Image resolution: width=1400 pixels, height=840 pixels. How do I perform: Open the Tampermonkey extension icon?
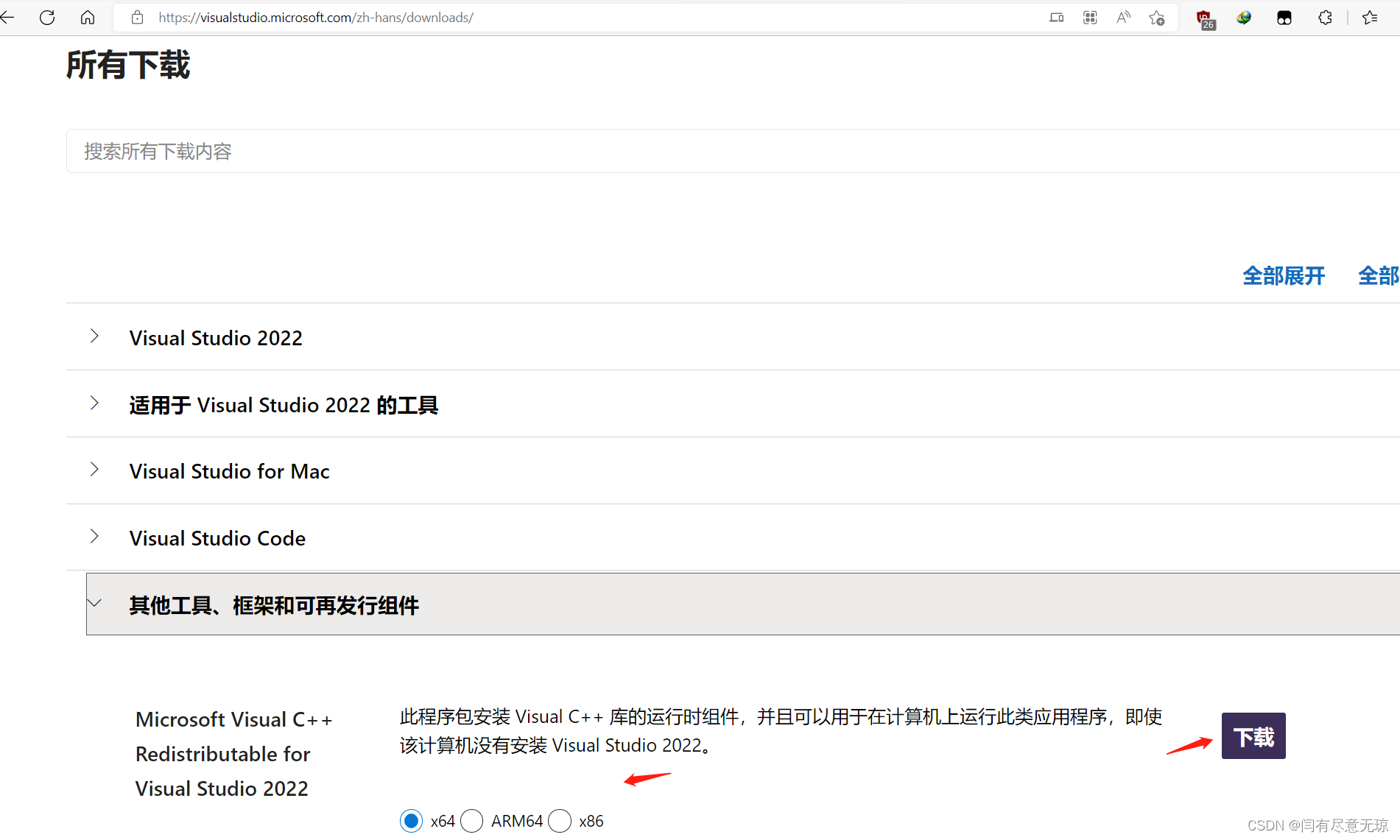tap(1284, 18)
